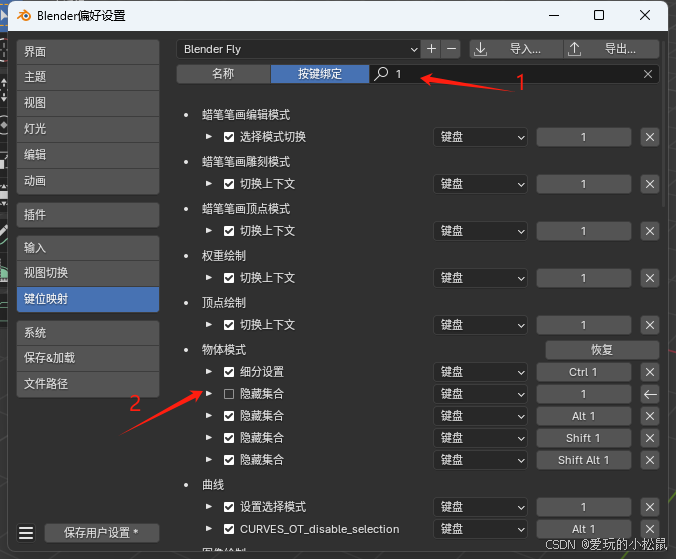The image size is (676, 559).
Task: Uncheck 设置选择模式 checkbox
Action: [x=229, y=507]
